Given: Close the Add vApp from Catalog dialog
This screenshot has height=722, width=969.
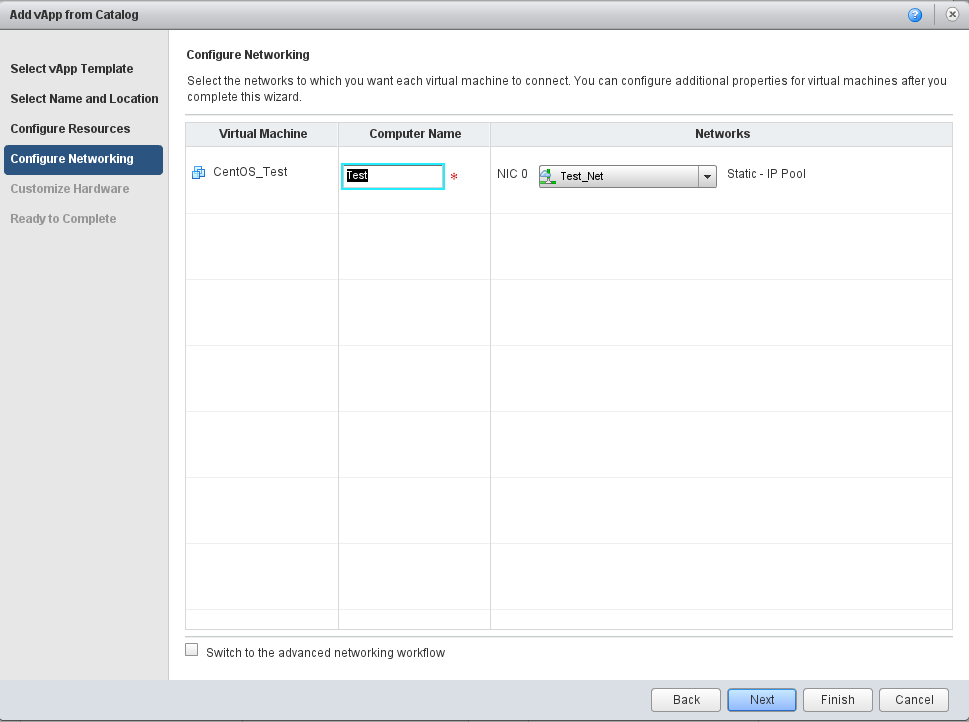Looking at the screenshot, I should point(952,15).
